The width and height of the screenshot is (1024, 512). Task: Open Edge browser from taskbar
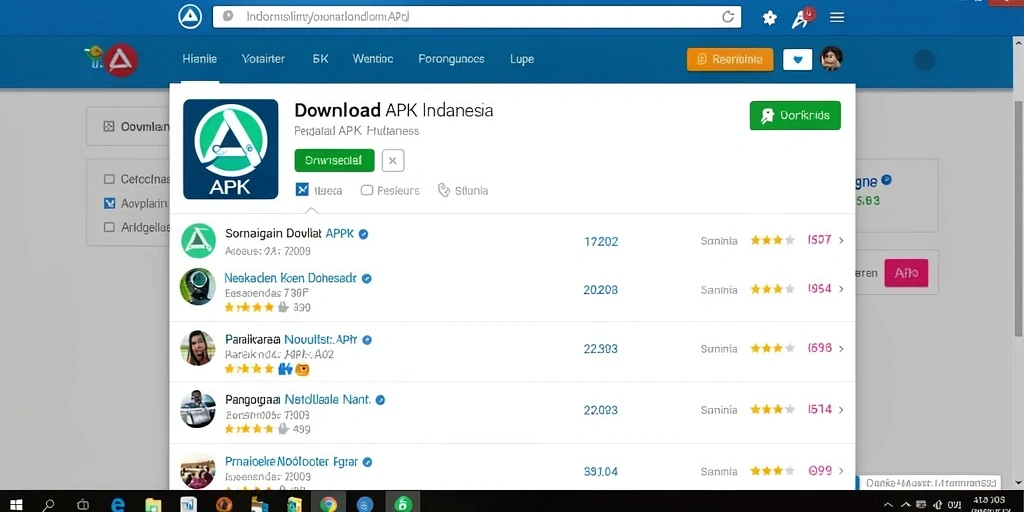pos(118,504)
